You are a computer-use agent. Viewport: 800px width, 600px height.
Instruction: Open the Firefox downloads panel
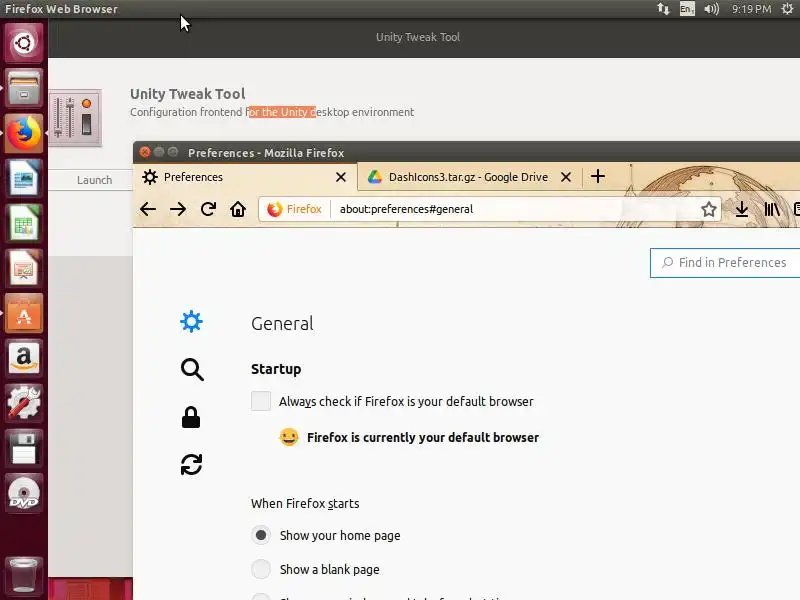[x=742, y=209]
